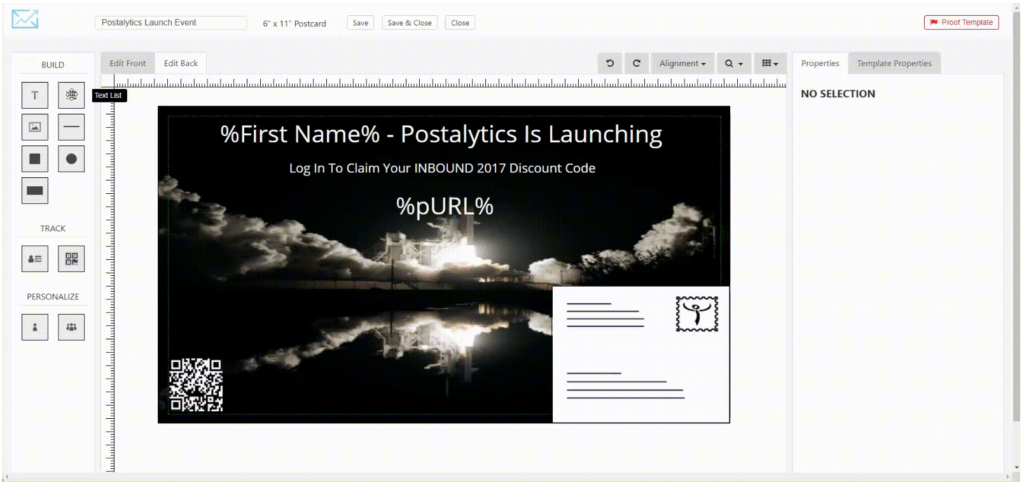Screen dimensions: 1024x483
Task: Click the Postalytics Launch Event name field
Action: (x=171, y=23)
